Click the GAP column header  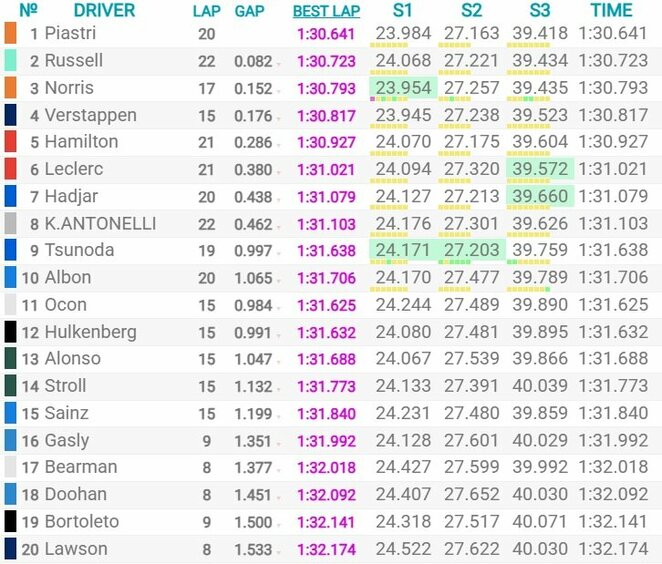249,12
